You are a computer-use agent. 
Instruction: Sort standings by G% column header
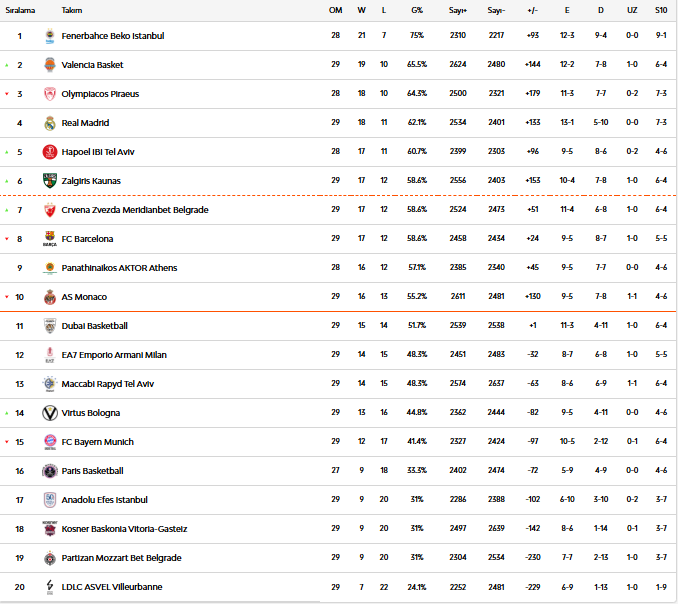417,10
